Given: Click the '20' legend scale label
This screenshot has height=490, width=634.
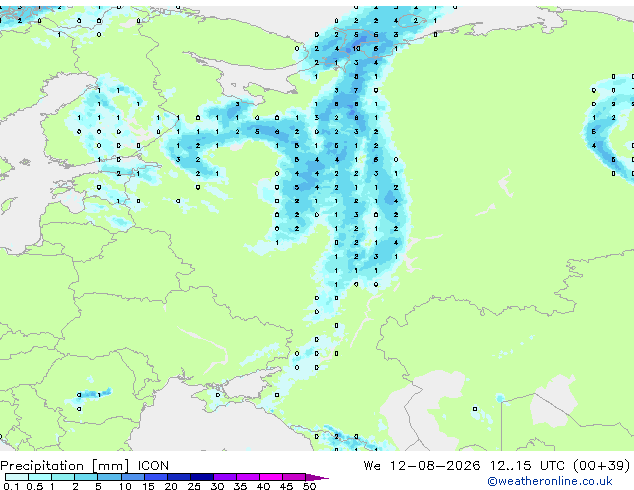Looking at the screenshot, I should pos(171,486).
